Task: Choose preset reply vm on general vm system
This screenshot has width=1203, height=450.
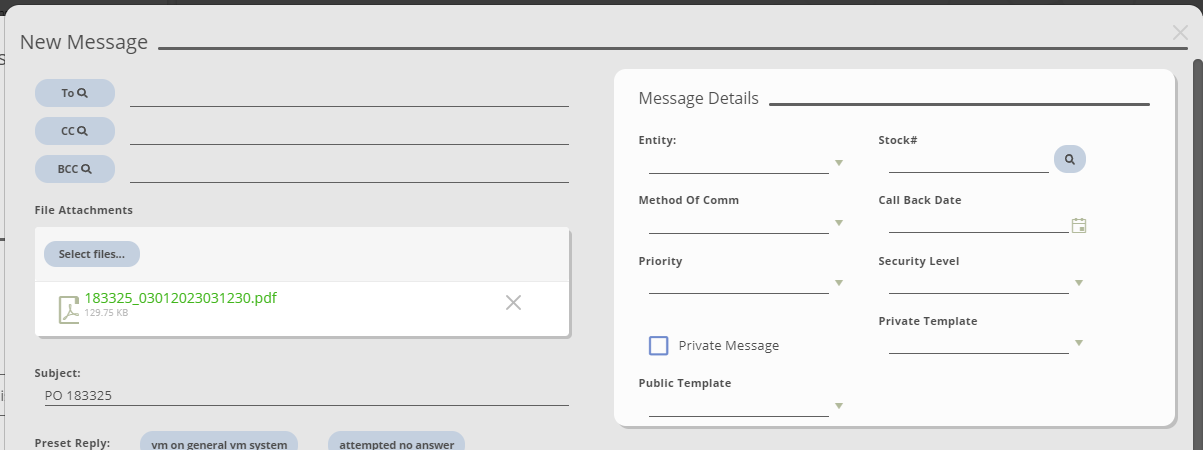Action: pyautogui.click(x=219, y=443)
